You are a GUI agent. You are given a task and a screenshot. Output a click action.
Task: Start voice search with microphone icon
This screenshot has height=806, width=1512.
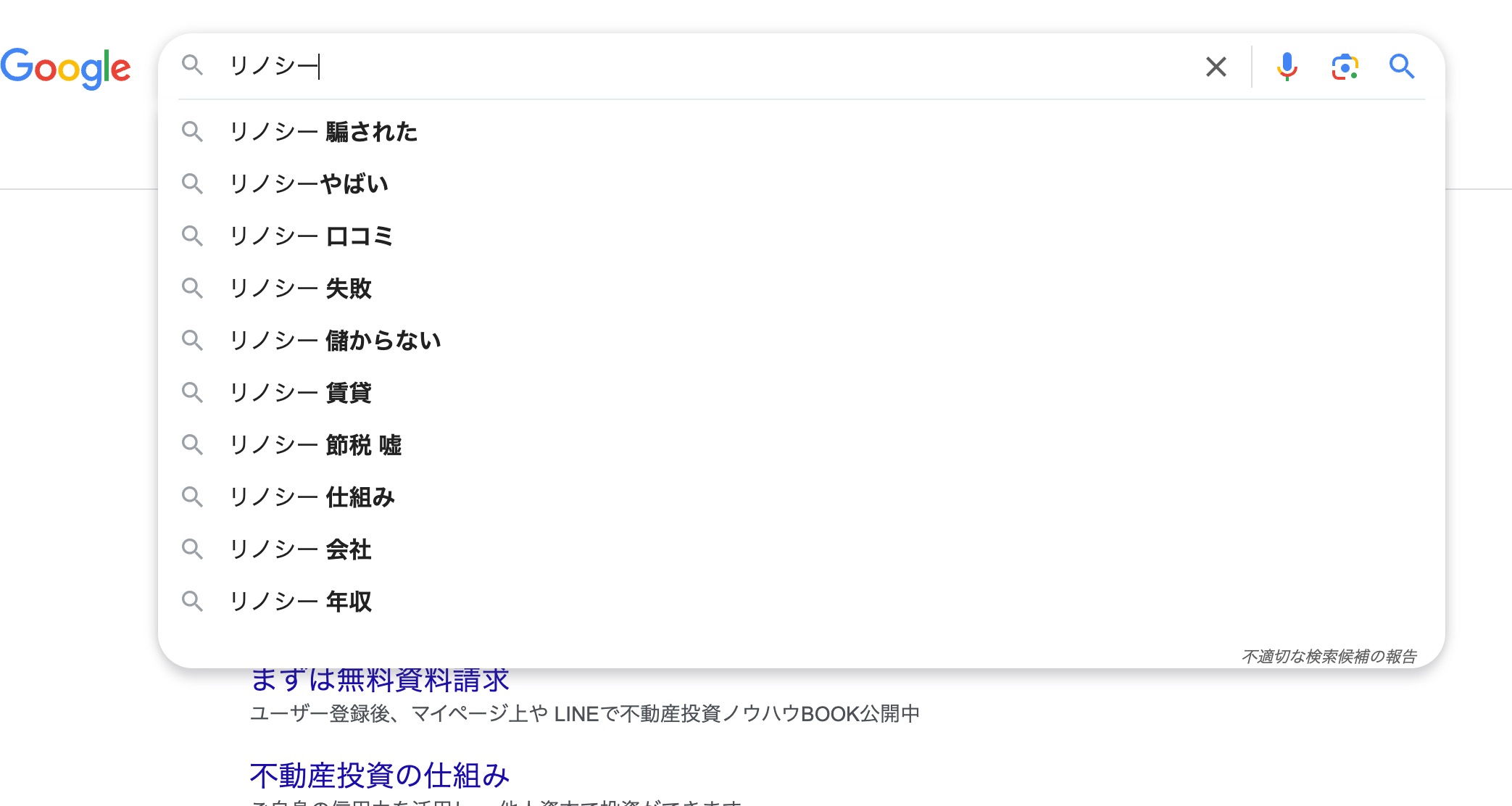(1287, 67)
